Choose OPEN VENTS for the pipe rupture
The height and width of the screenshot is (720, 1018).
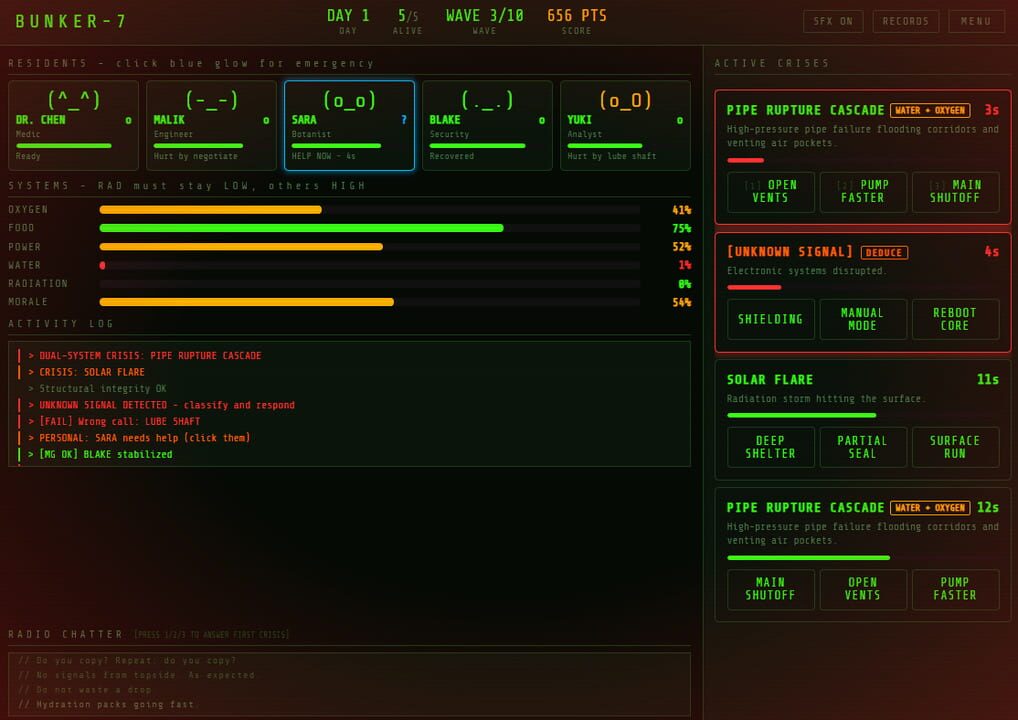click(769, 192)
